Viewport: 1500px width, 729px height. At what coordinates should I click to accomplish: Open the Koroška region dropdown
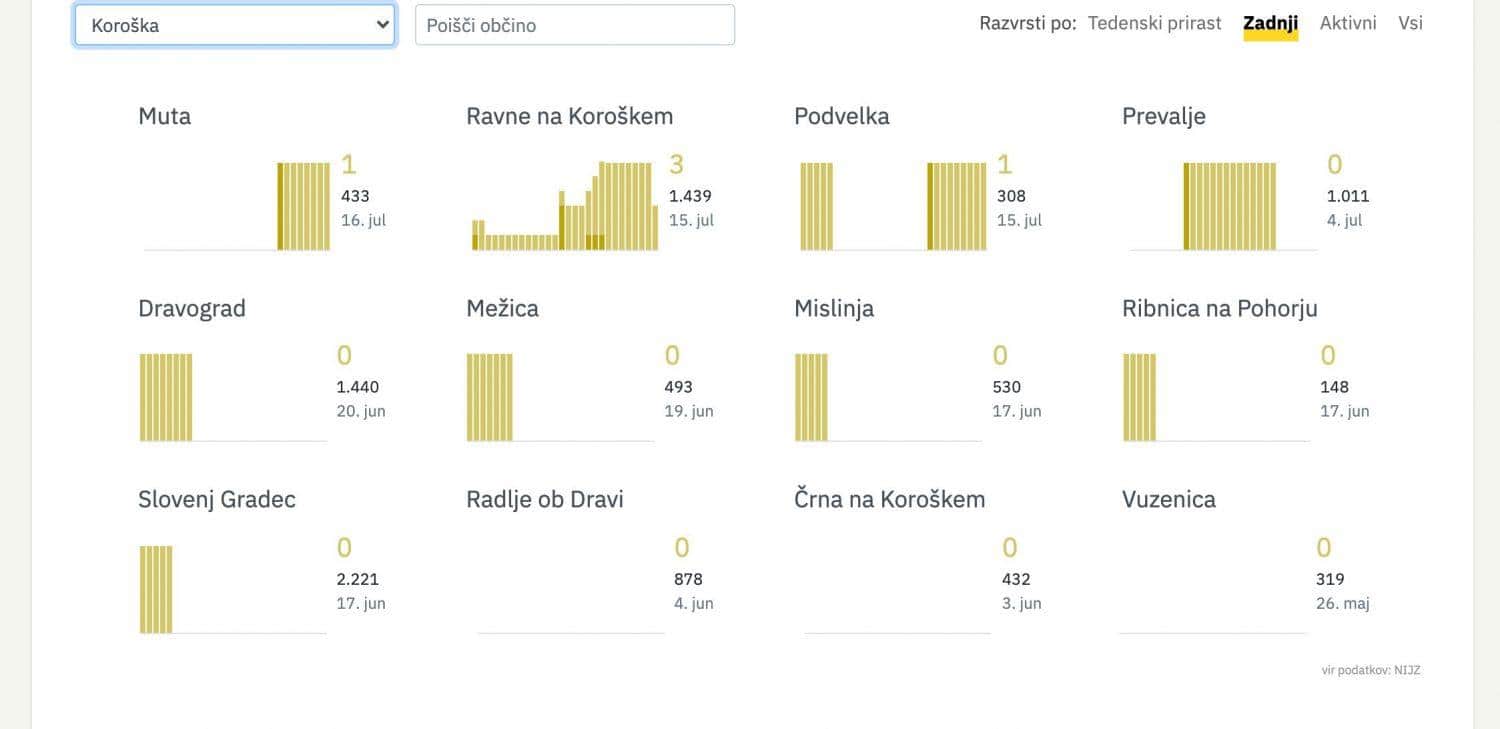point(234,25)
